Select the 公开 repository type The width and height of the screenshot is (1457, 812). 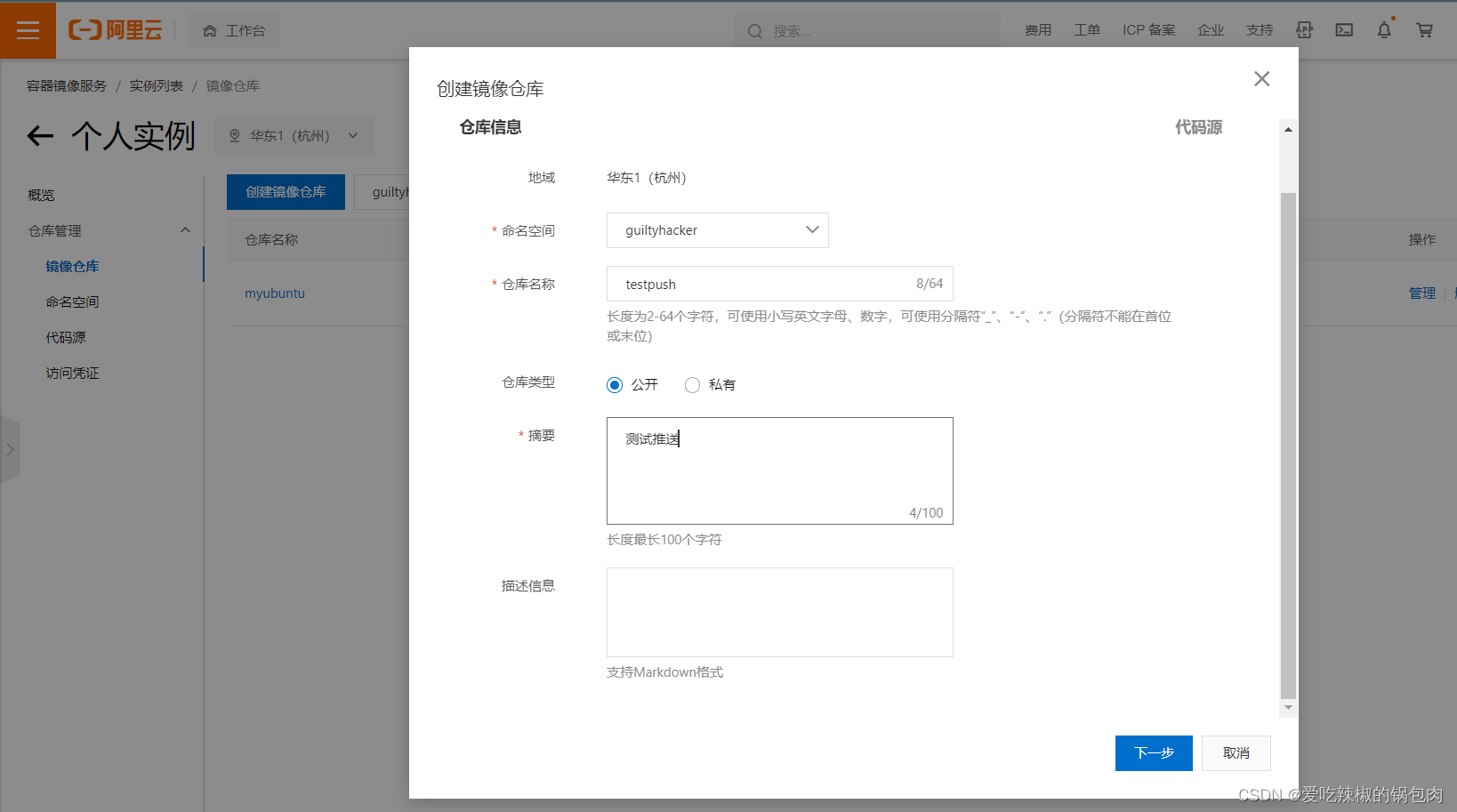click(615, 384)
